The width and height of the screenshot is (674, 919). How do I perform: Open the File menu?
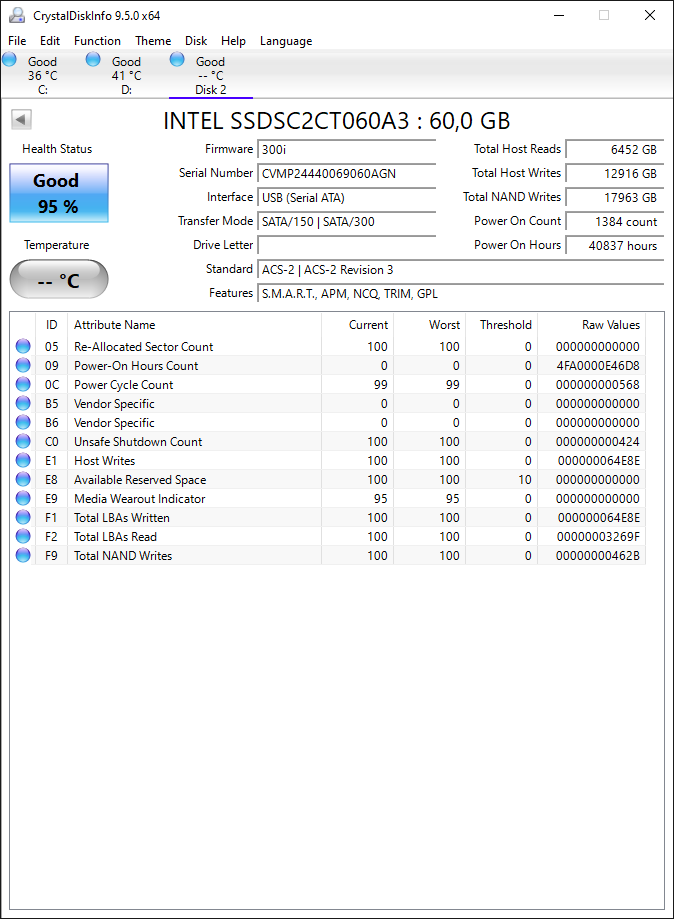[x=17, y=40]
